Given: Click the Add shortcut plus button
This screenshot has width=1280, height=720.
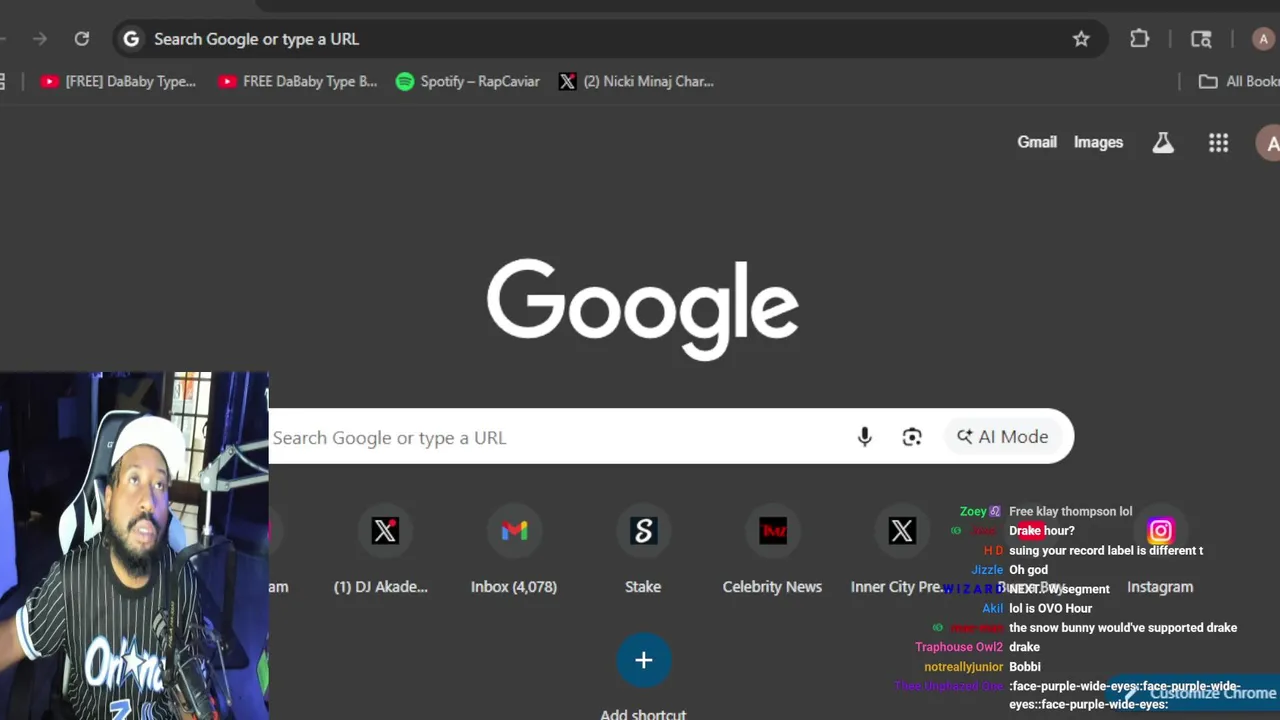Looking at the screenshot, I should coord(643,660).
